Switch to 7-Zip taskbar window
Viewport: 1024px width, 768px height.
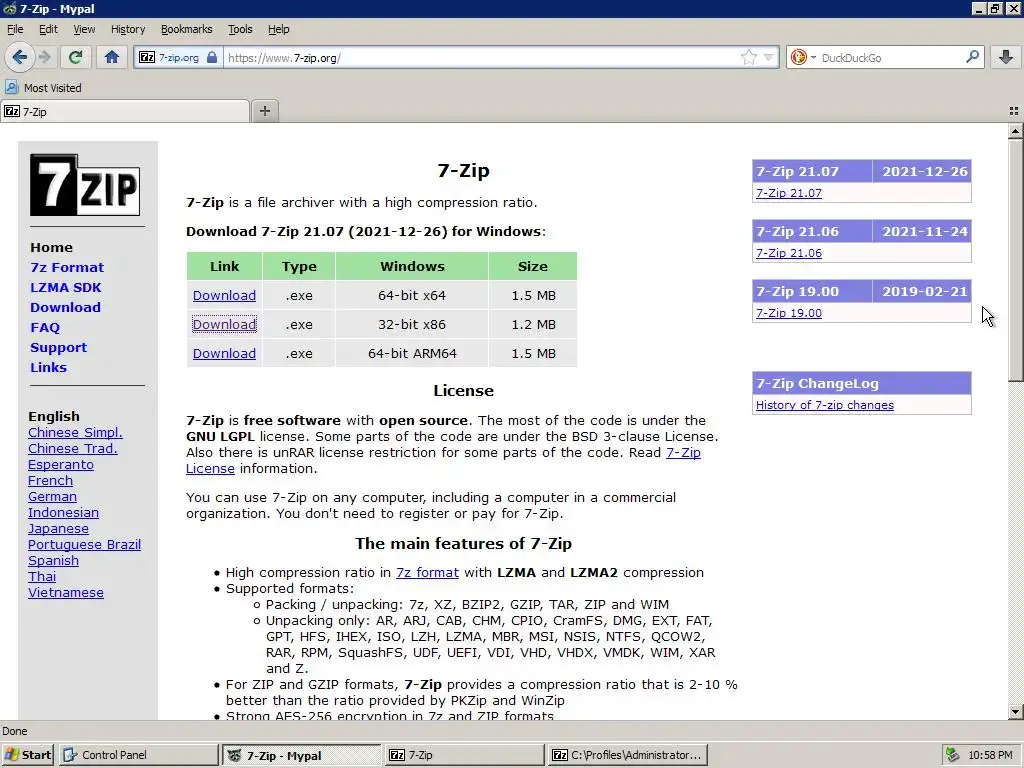pyautogui.click(x=464, y=755)
